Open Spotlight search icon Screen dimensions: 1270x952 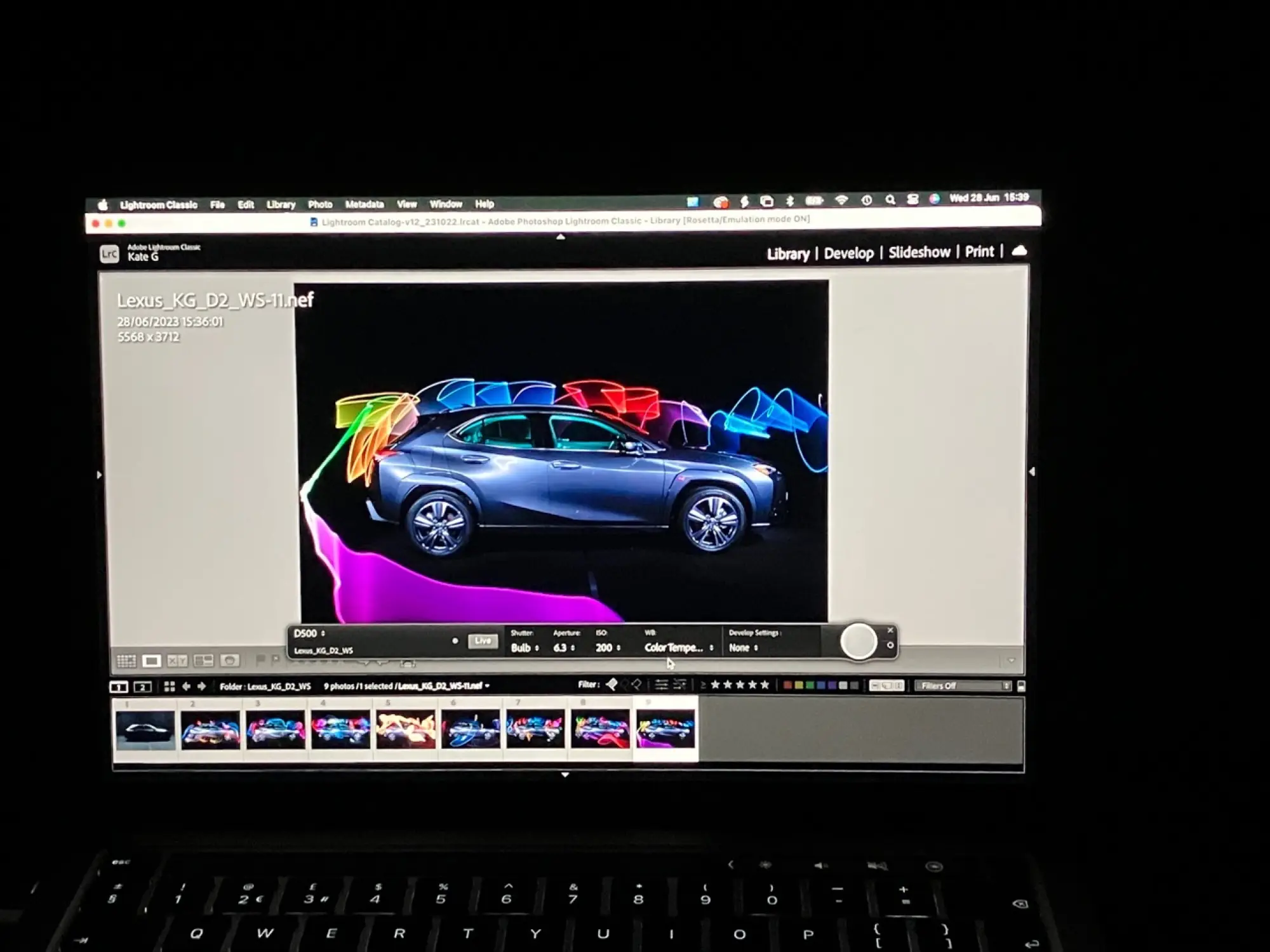[890, 199]
